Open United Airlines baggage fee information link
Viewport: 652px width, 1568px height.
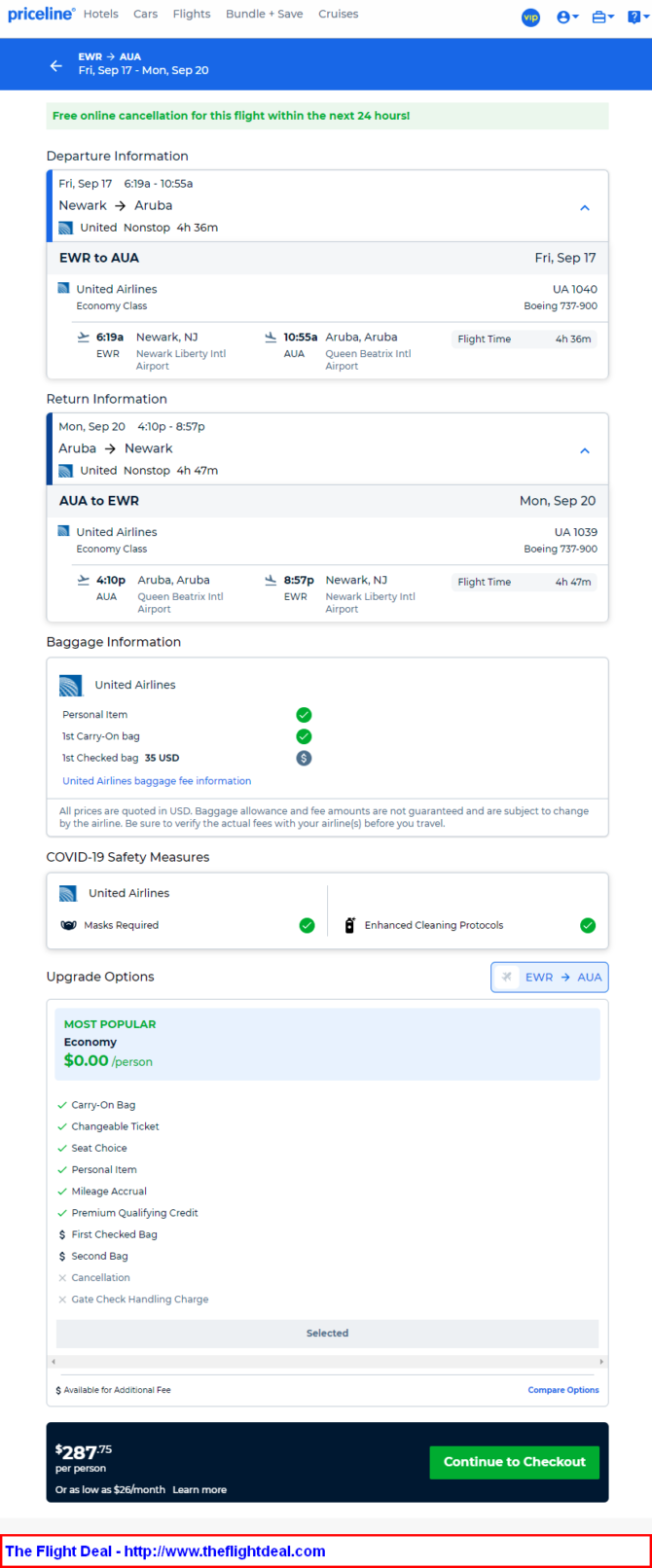pyautogui.click(x=157, y=781)
